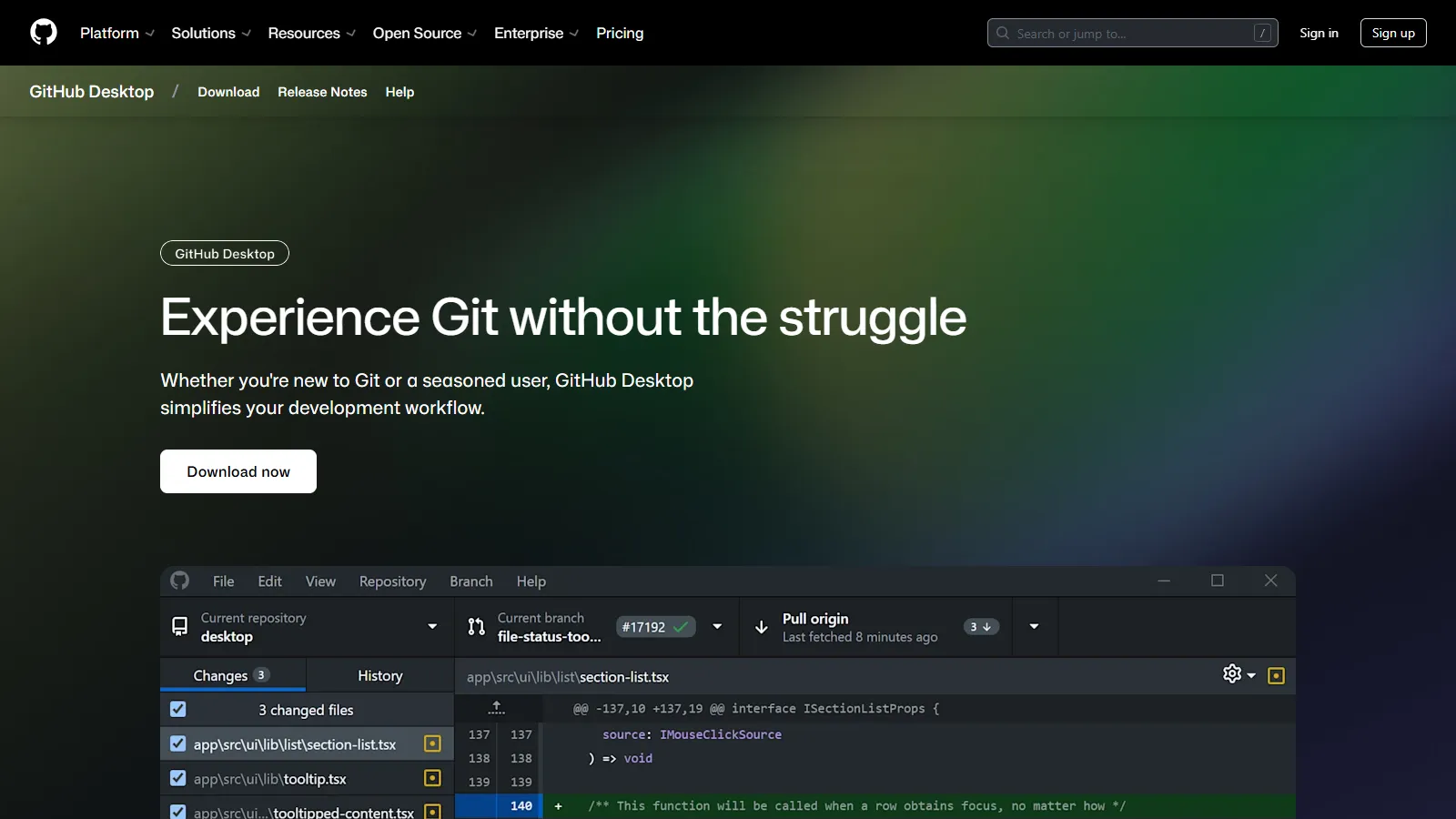Open the diff settings gear icon
The width and height of the screenshot is (1456, 819).
(1231, 673)
